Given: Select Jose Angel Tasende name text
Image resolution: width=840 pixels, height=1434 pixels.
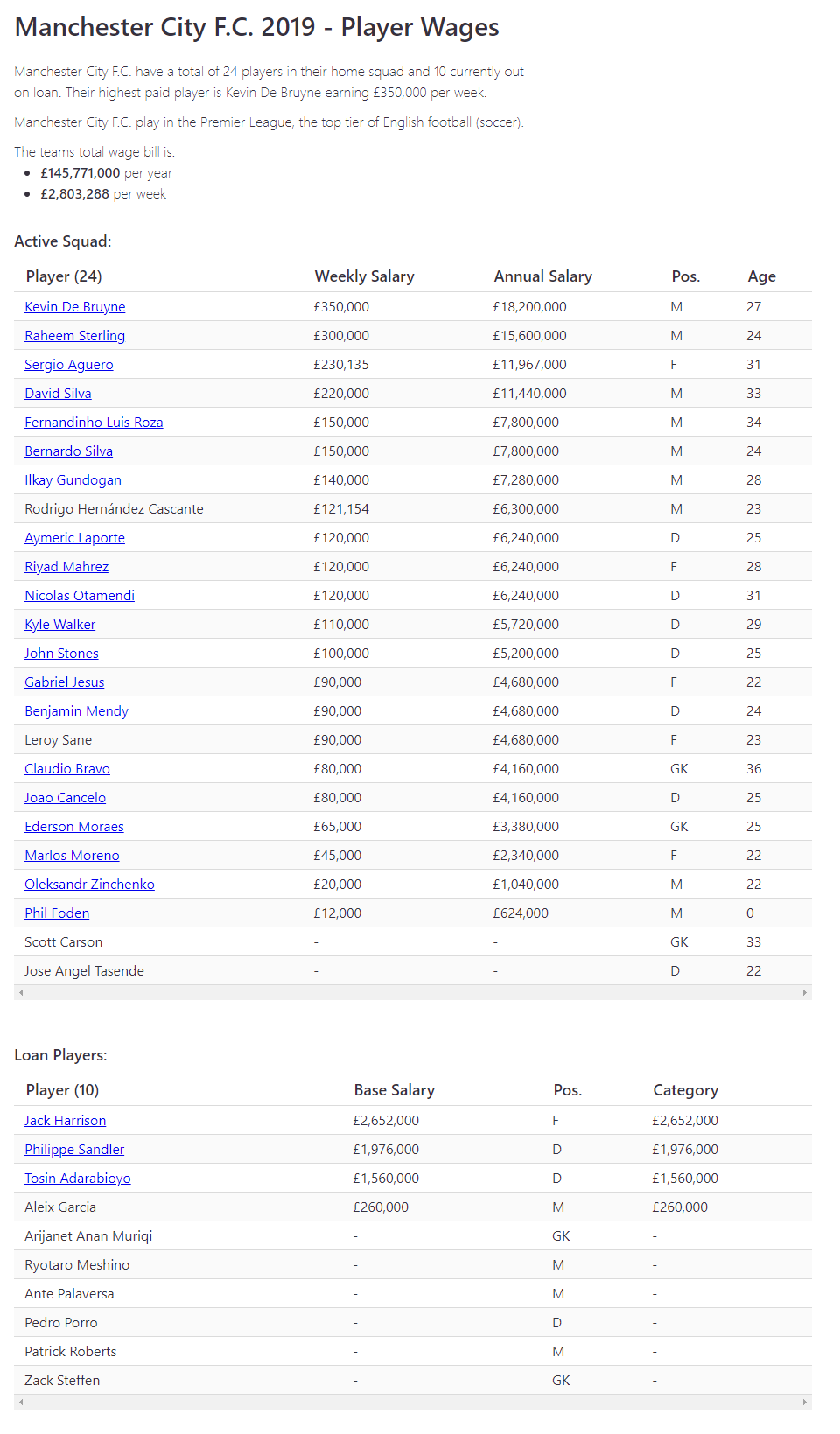Looking at the screenshot, I should tap(84, 971).
